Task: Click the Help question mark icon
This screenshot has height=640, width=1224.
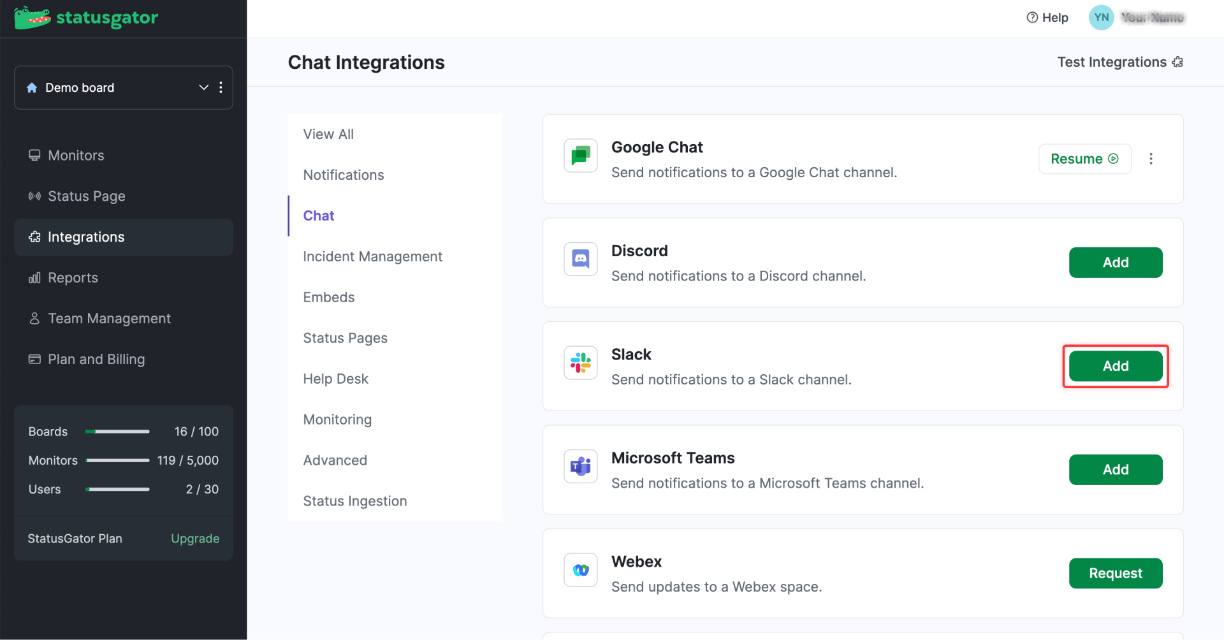Action: pos(1032,18)
